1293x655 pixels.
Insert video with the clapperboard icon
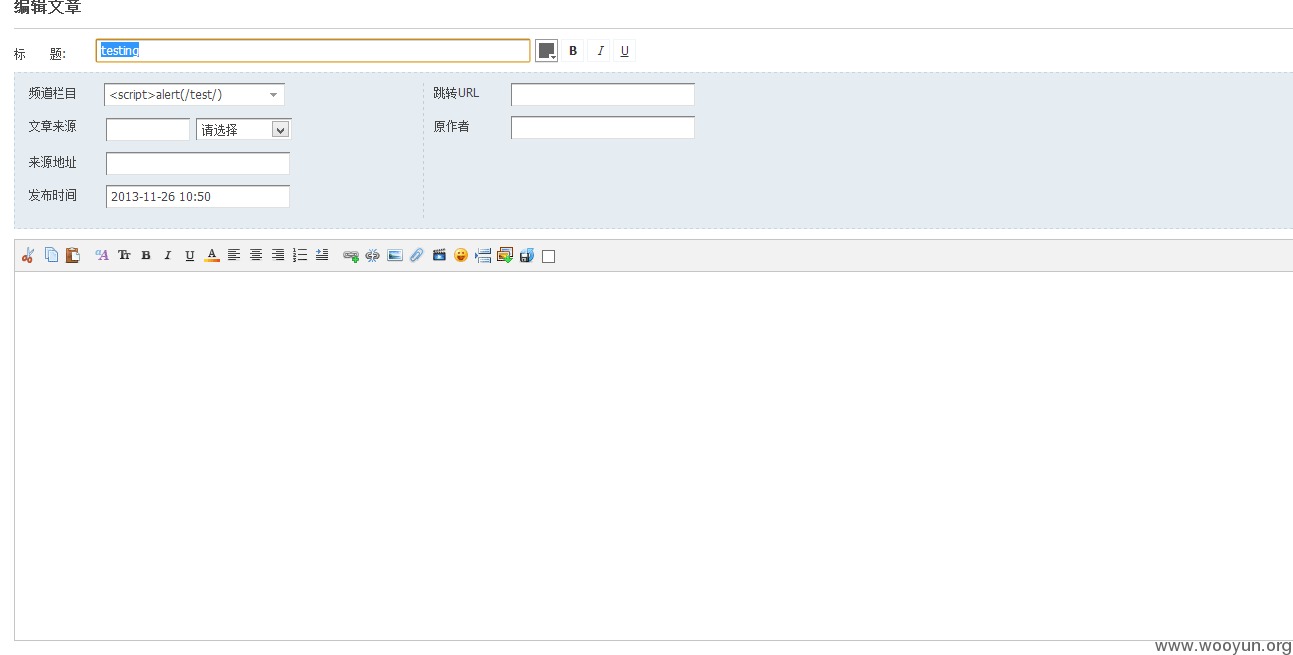(x=439, y=255)
